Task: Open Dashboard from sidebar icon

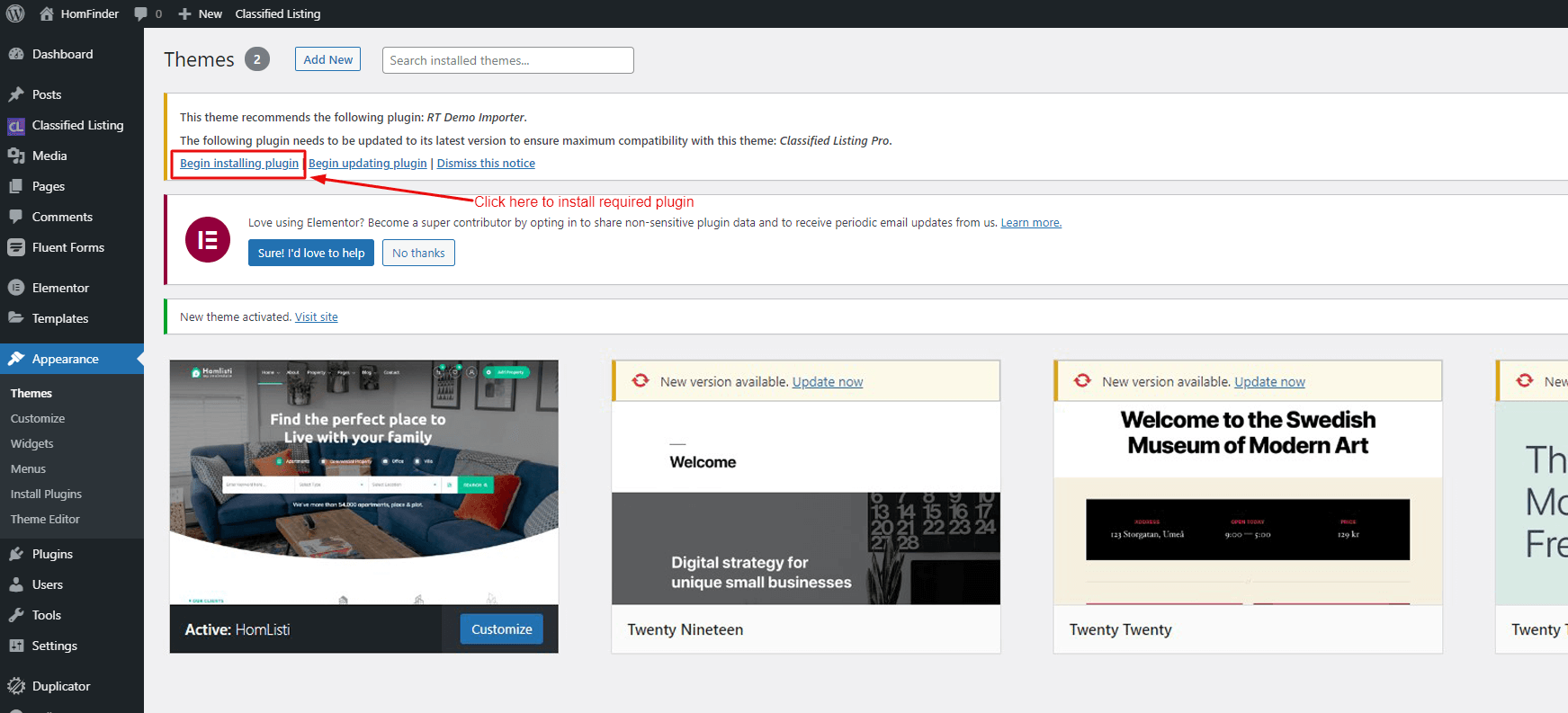Action: tap(16, 54)
